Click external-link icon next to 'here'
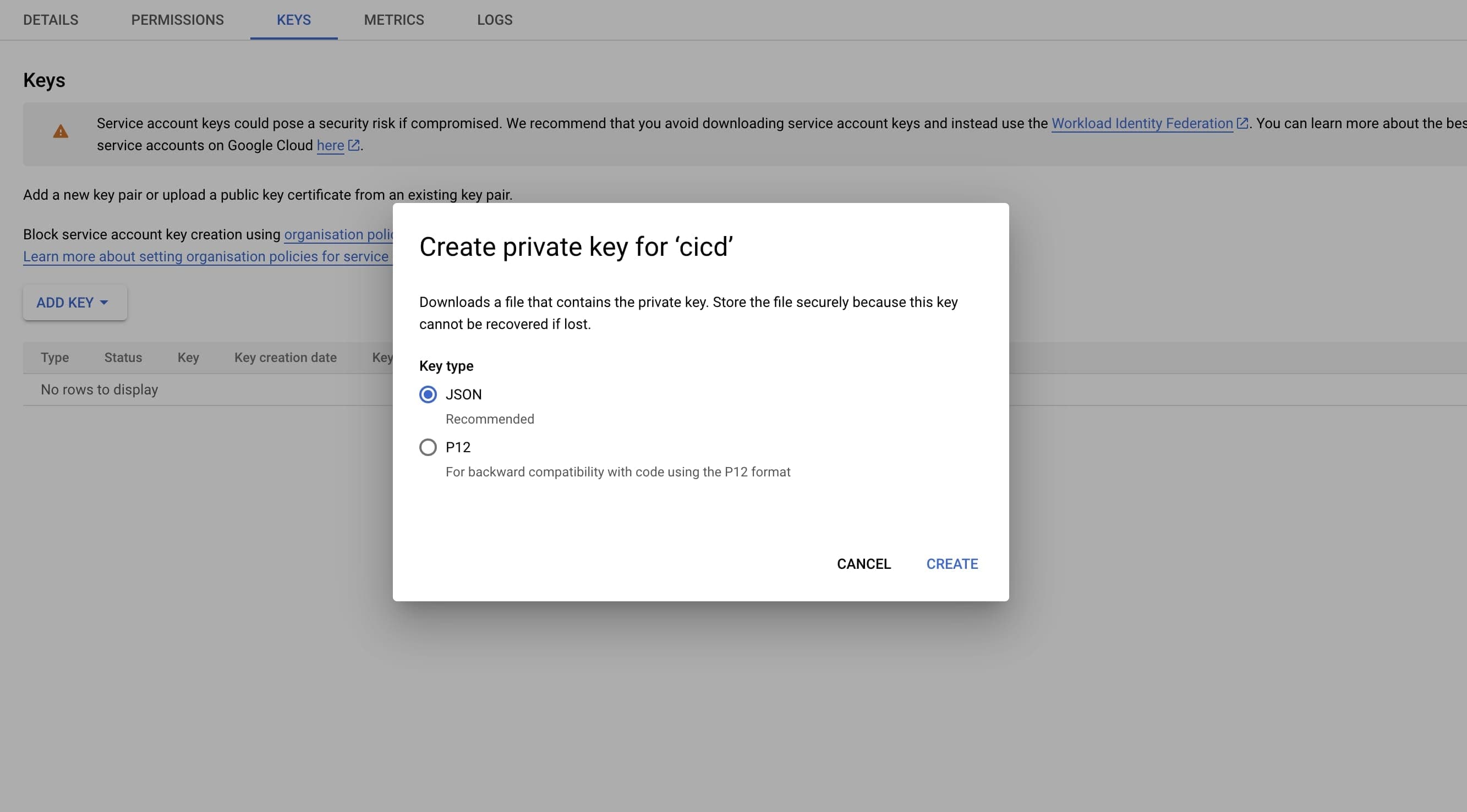Viewport: 1467px width, 812px height. click(354, 145)
